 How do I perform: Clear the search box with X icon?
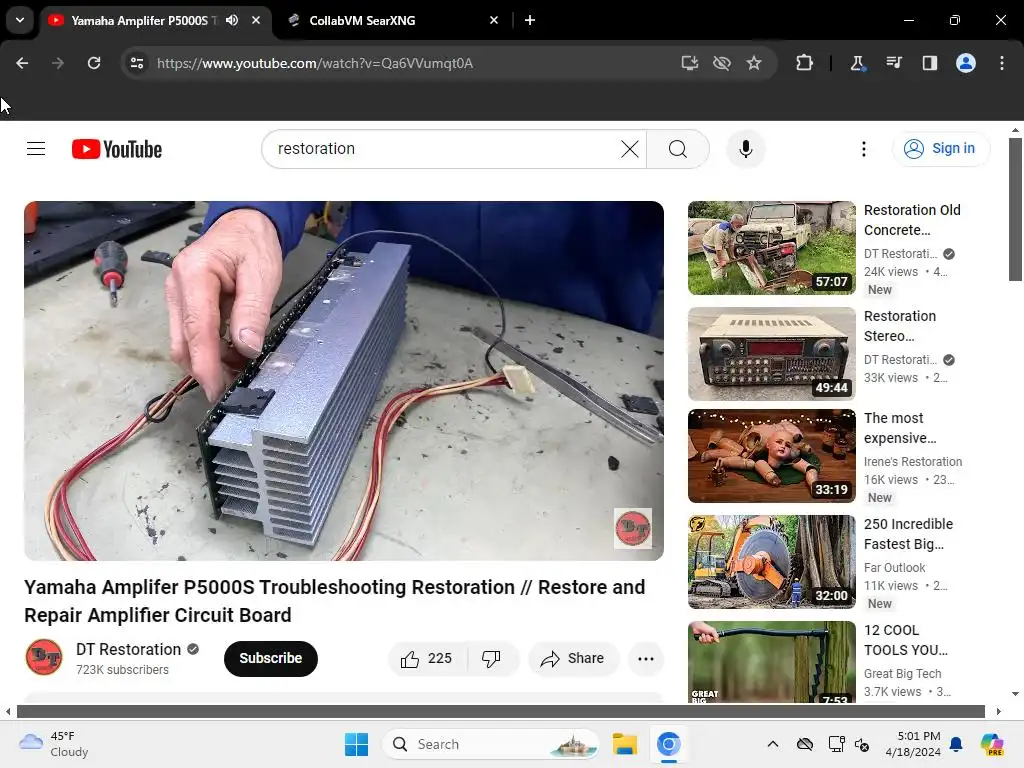click(x=630, y=149)
